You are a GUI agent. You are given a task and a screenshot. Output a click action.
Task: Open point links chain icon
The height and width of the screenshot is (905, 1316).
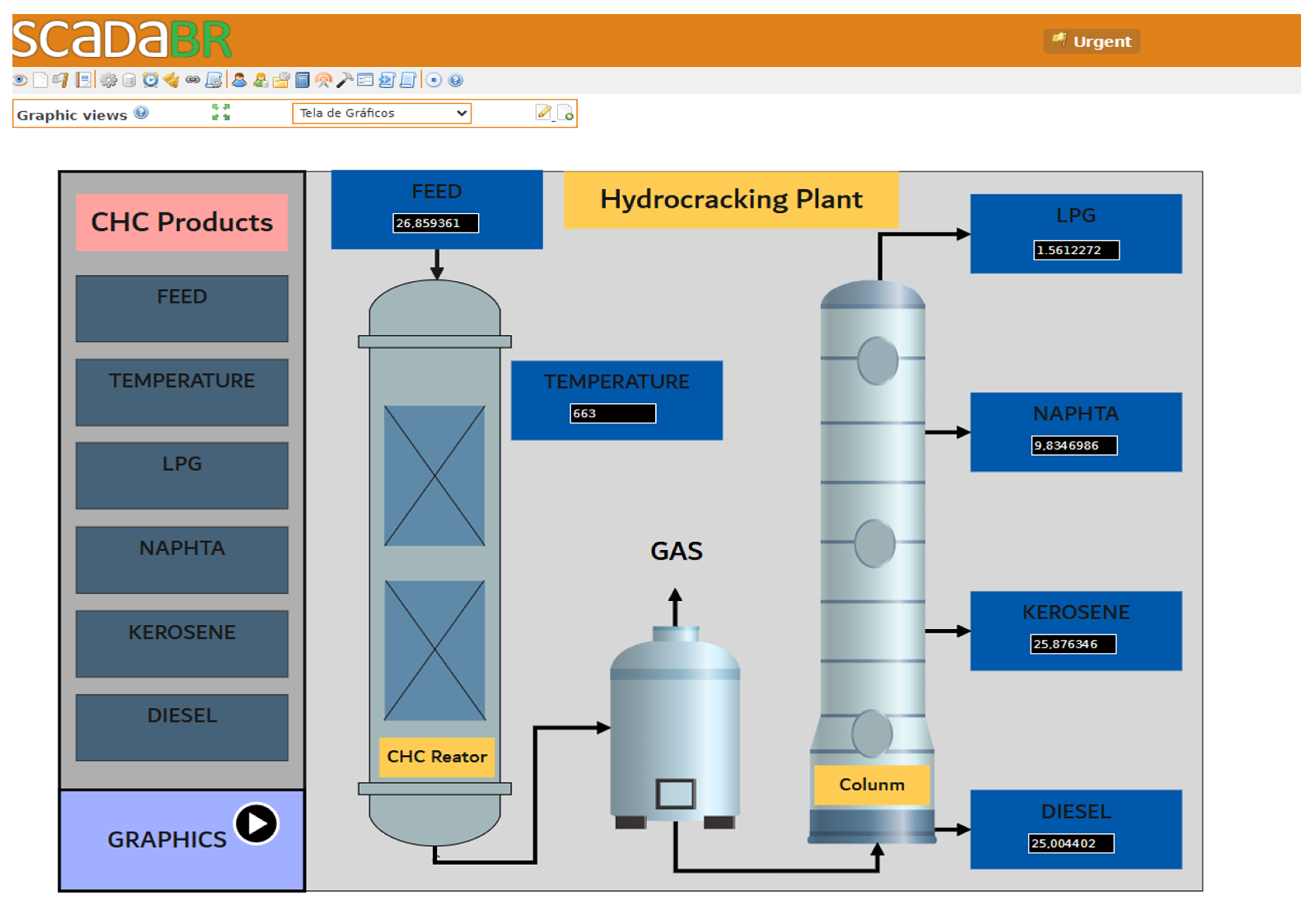[x=193, y=80]
